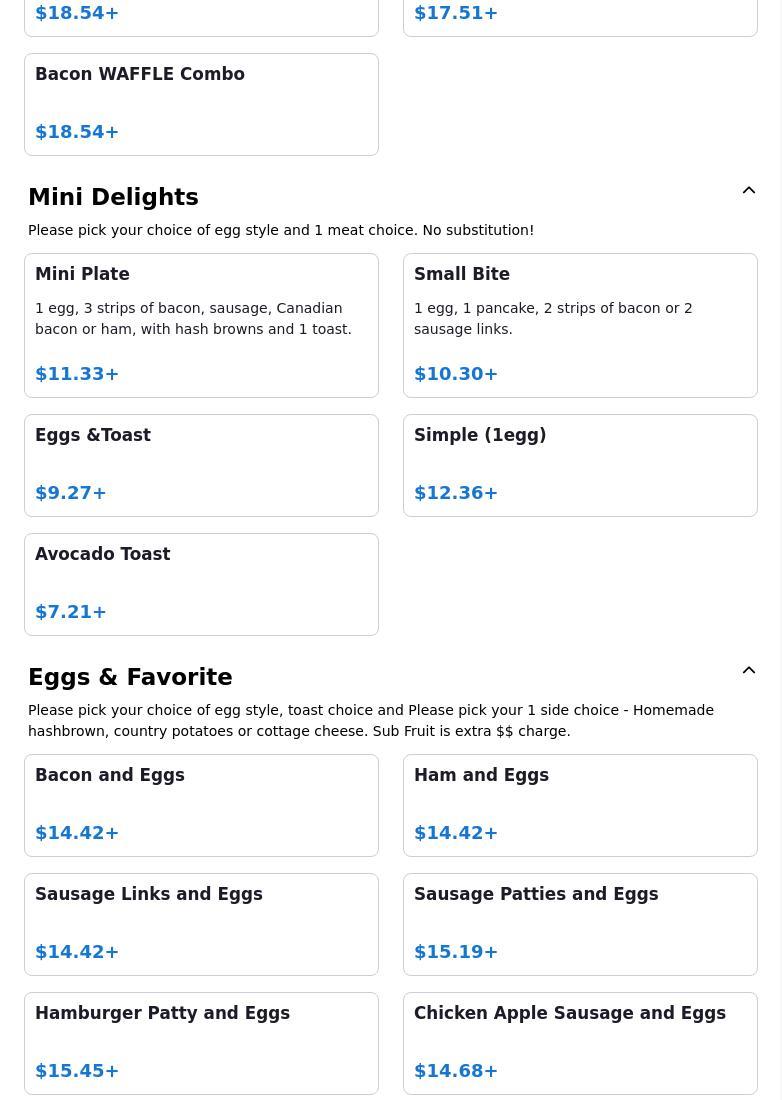Click the $15.19+ Sausage Patties price
The height and width of the screenshot is (1100, 782).
456,952
